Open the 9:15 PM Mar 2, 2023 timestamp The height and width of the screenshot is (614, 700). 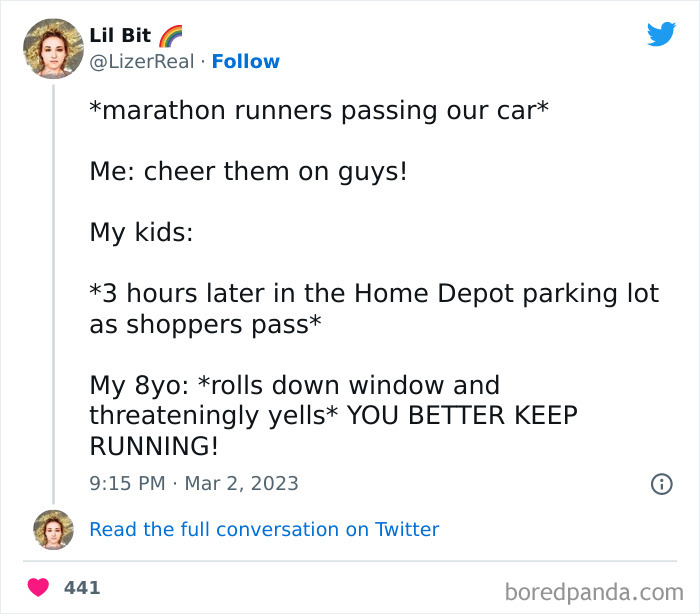(x=194, y=484)
